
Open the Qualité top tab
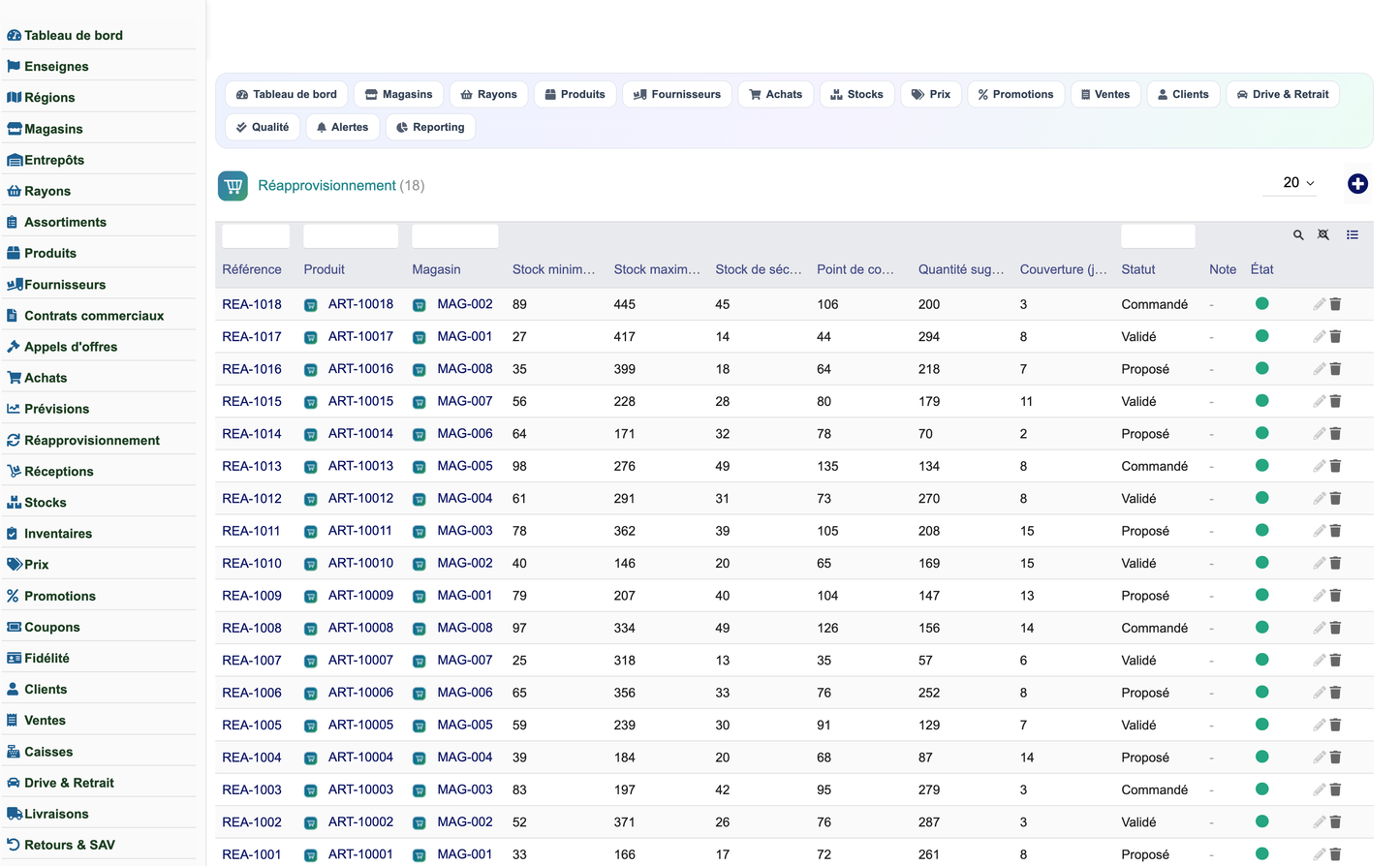(263, 127)
